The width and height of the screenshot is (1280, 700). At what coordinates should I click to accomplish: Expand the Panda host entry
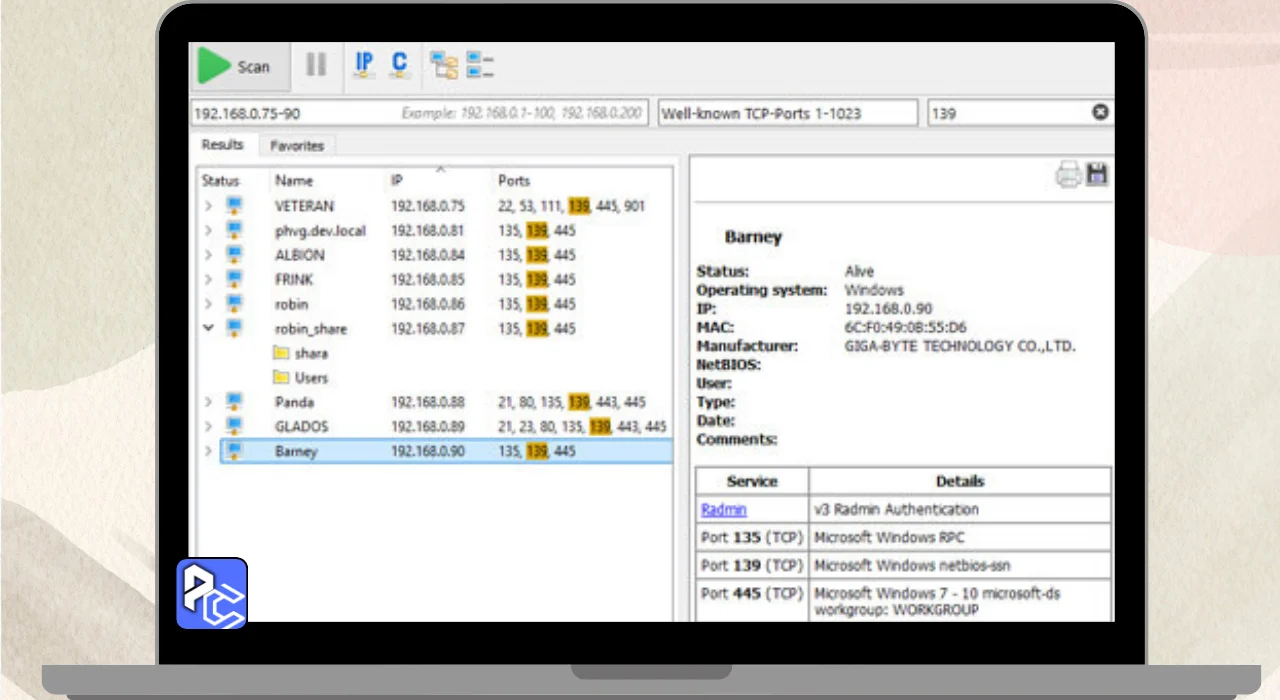208,402
